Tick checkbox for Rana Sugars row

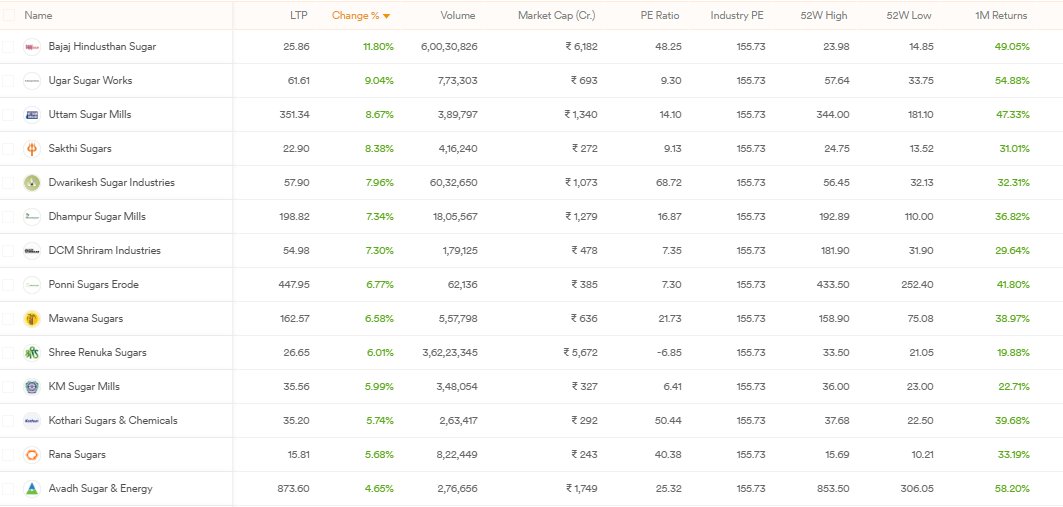click(7, 455)
